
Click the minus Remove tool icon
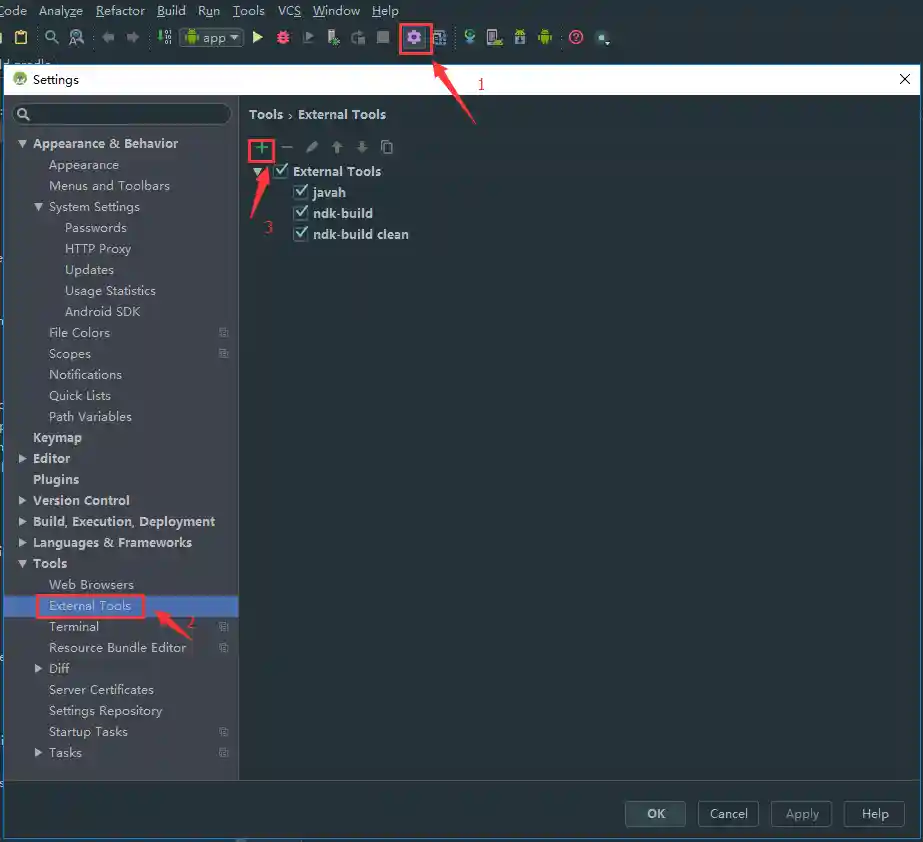coord(287,148)
